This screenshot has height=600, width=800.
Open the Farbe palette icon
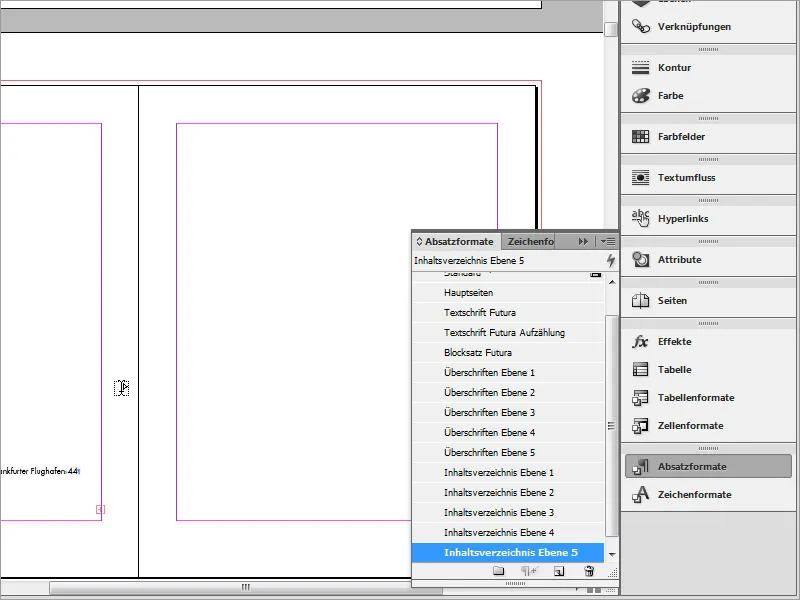pos(640,95)
